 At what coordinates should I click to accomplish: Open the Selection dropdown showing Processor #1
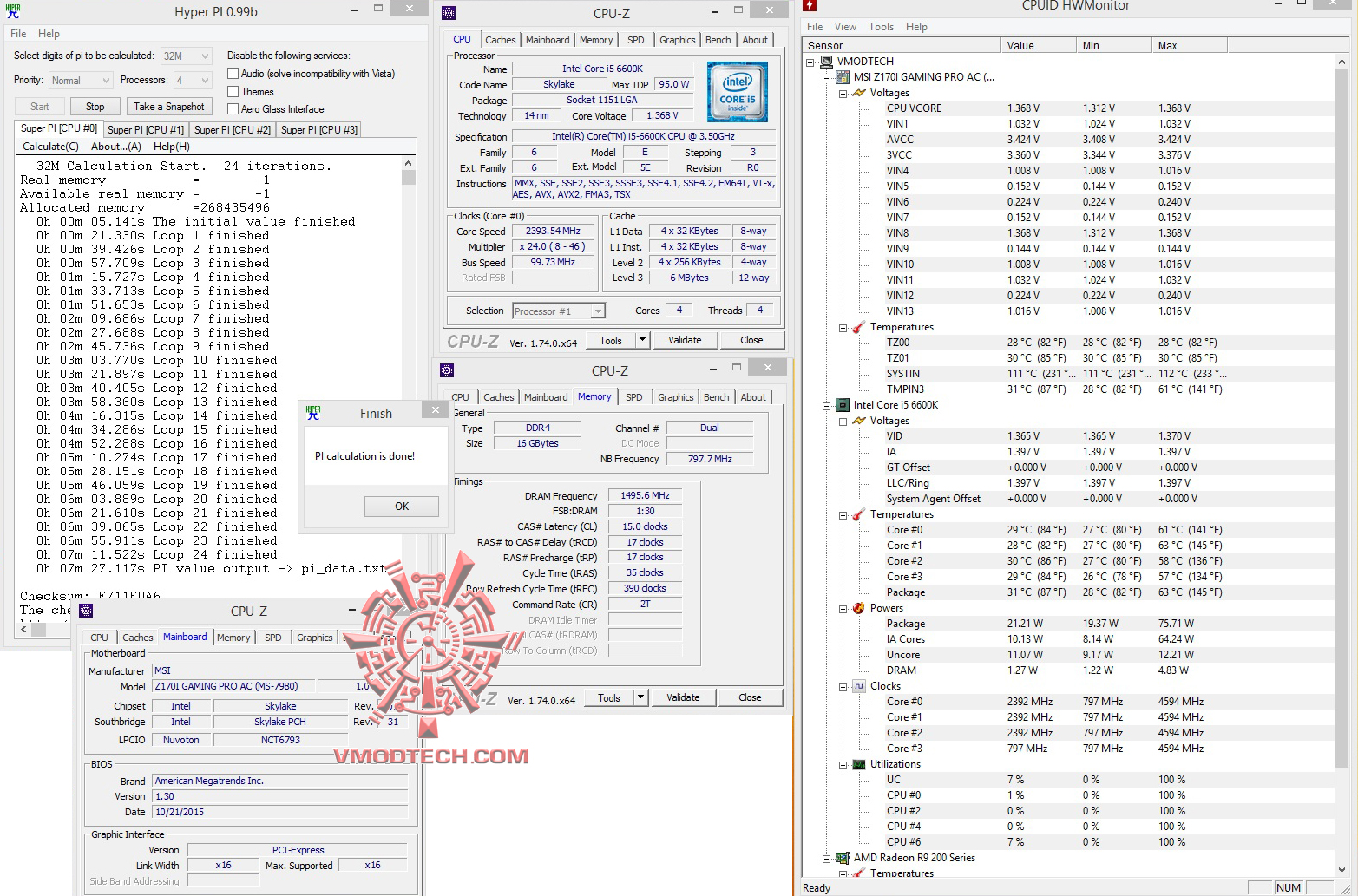tap(559, 311)
